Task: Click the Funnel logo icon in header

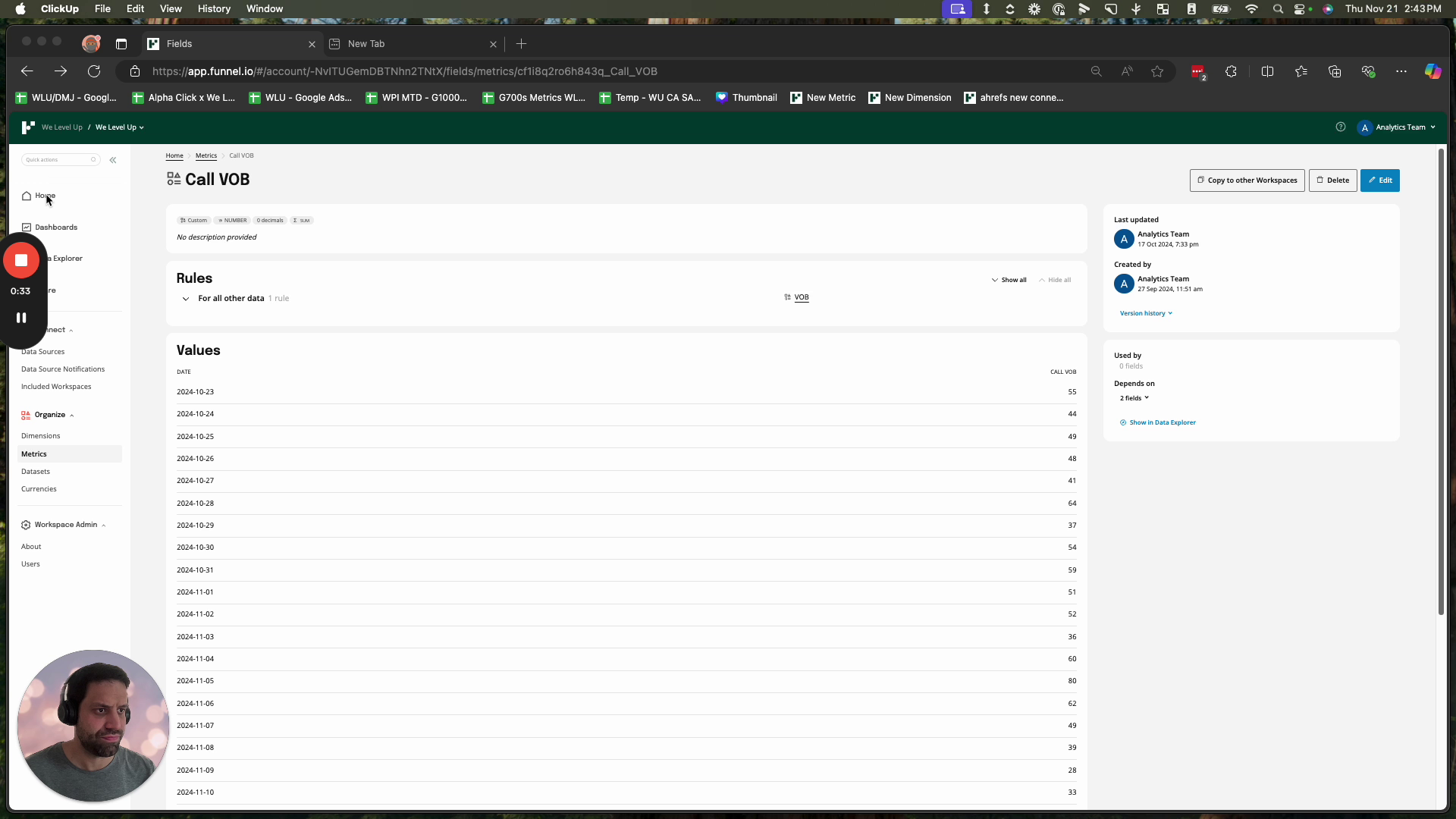Action: click(28, 127)
